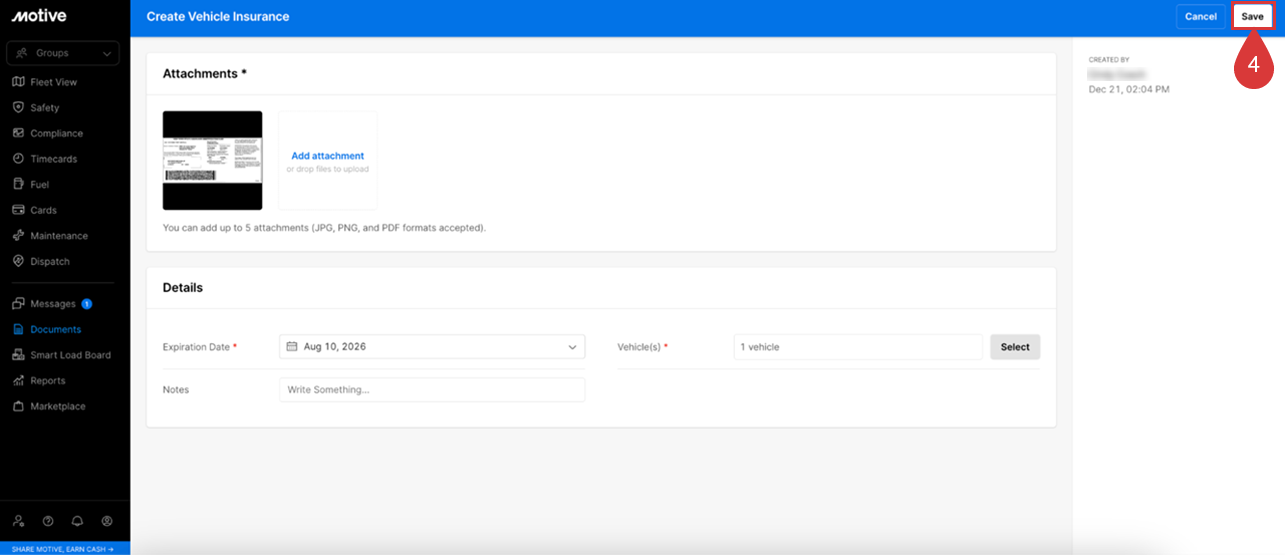Go to Compliance section icon
Viewport: 1285px width, 555px height.
coord(18,133)
